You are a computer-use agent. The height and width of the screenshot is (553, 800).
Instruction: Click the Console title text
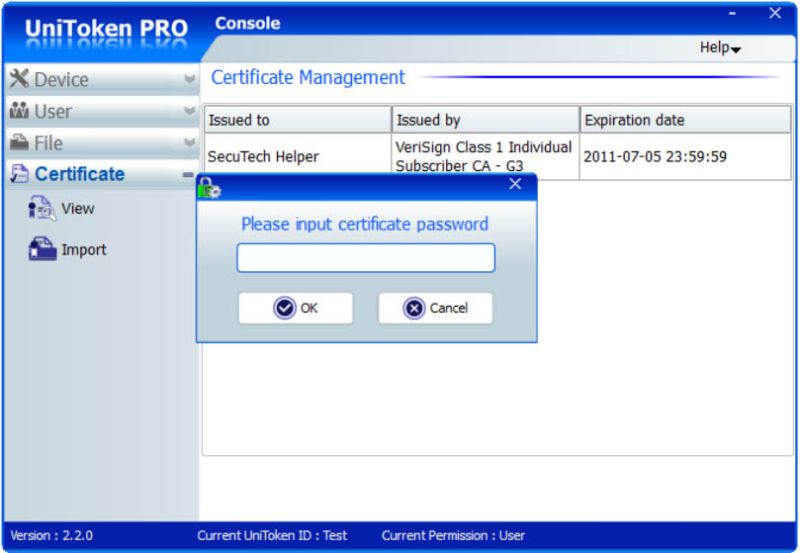click(247, 23)
